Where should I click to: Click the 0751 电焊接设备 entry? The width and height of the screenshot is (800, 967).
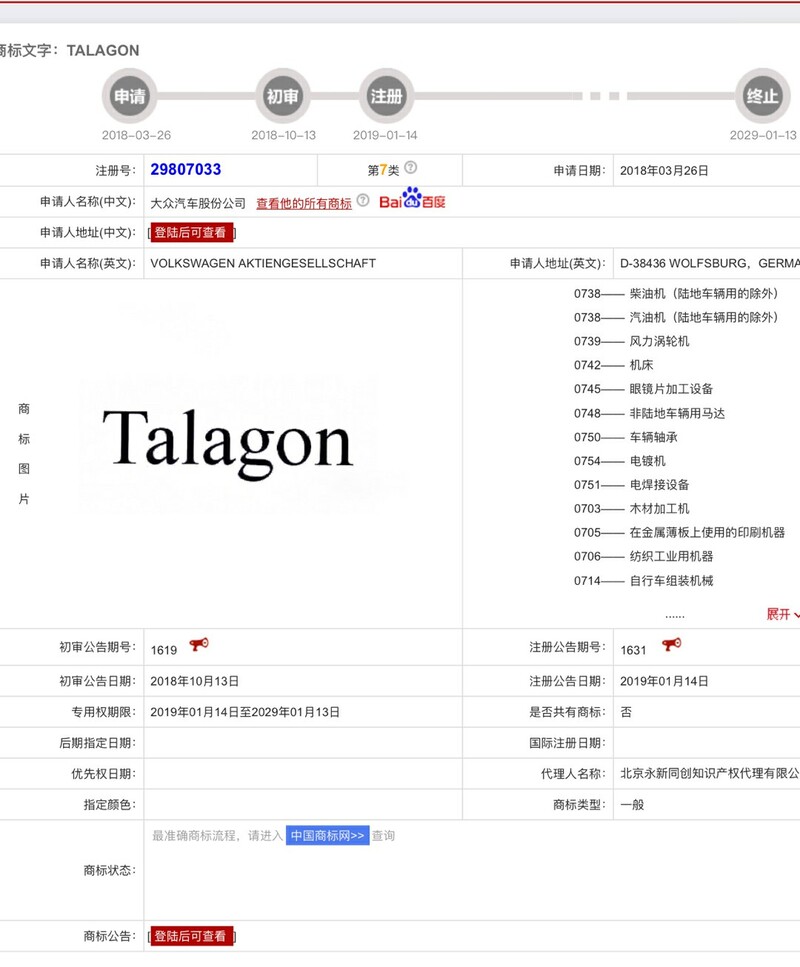point(632,485)
